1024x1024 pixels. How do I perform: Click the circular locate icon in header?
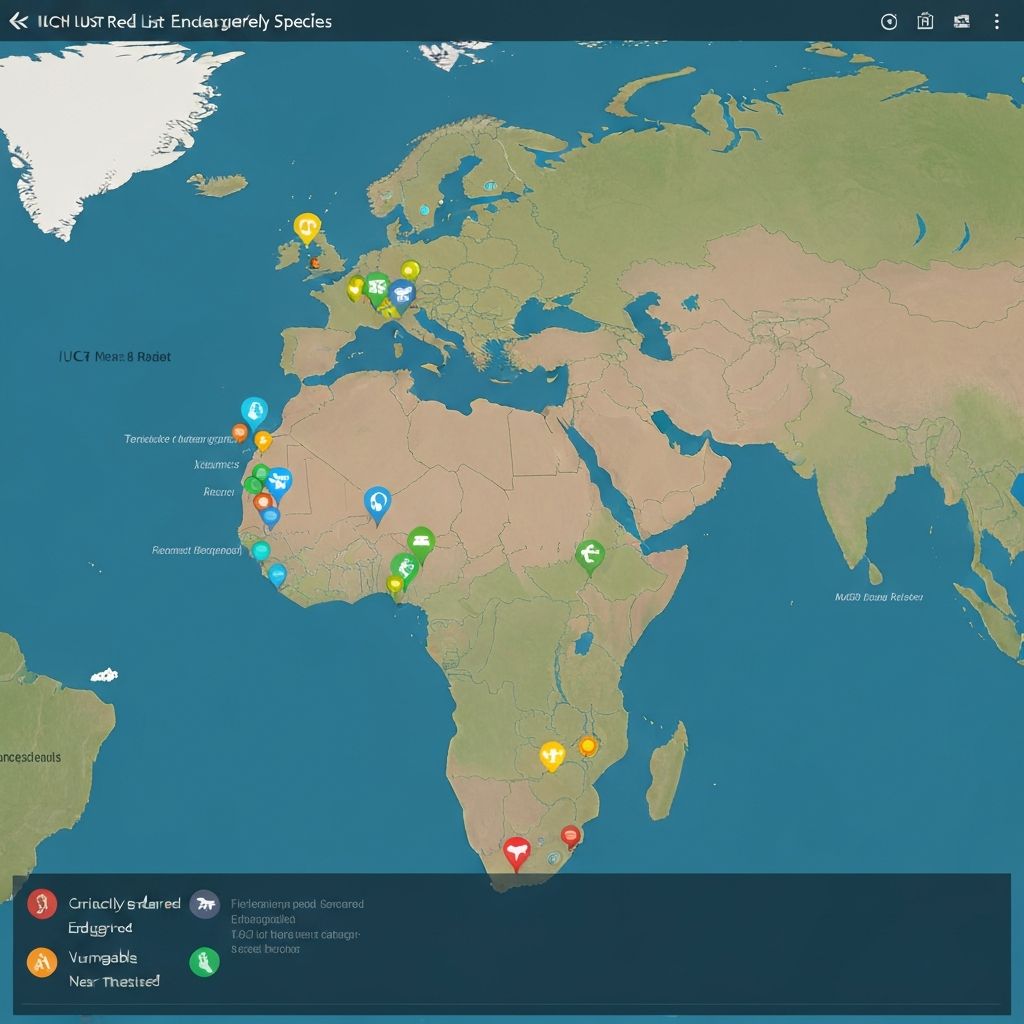(888, 21)
